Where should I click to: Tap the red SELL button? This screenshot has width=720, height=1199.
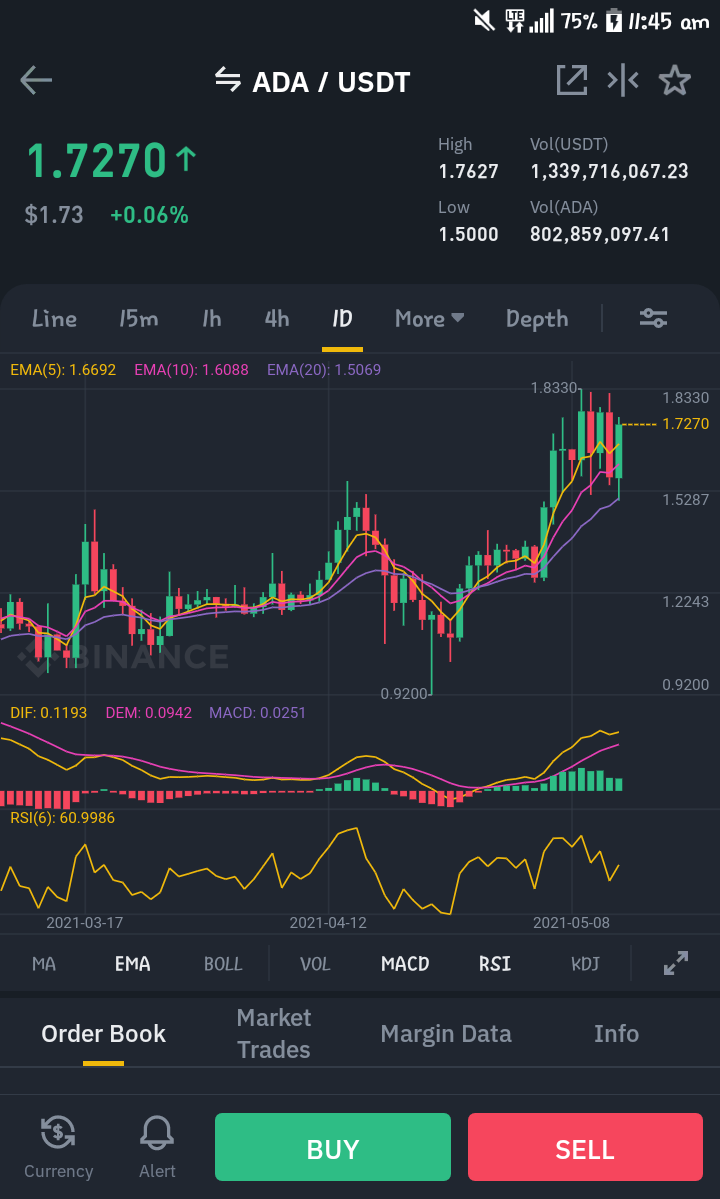pyautogui.click(x=585, y=1147)
